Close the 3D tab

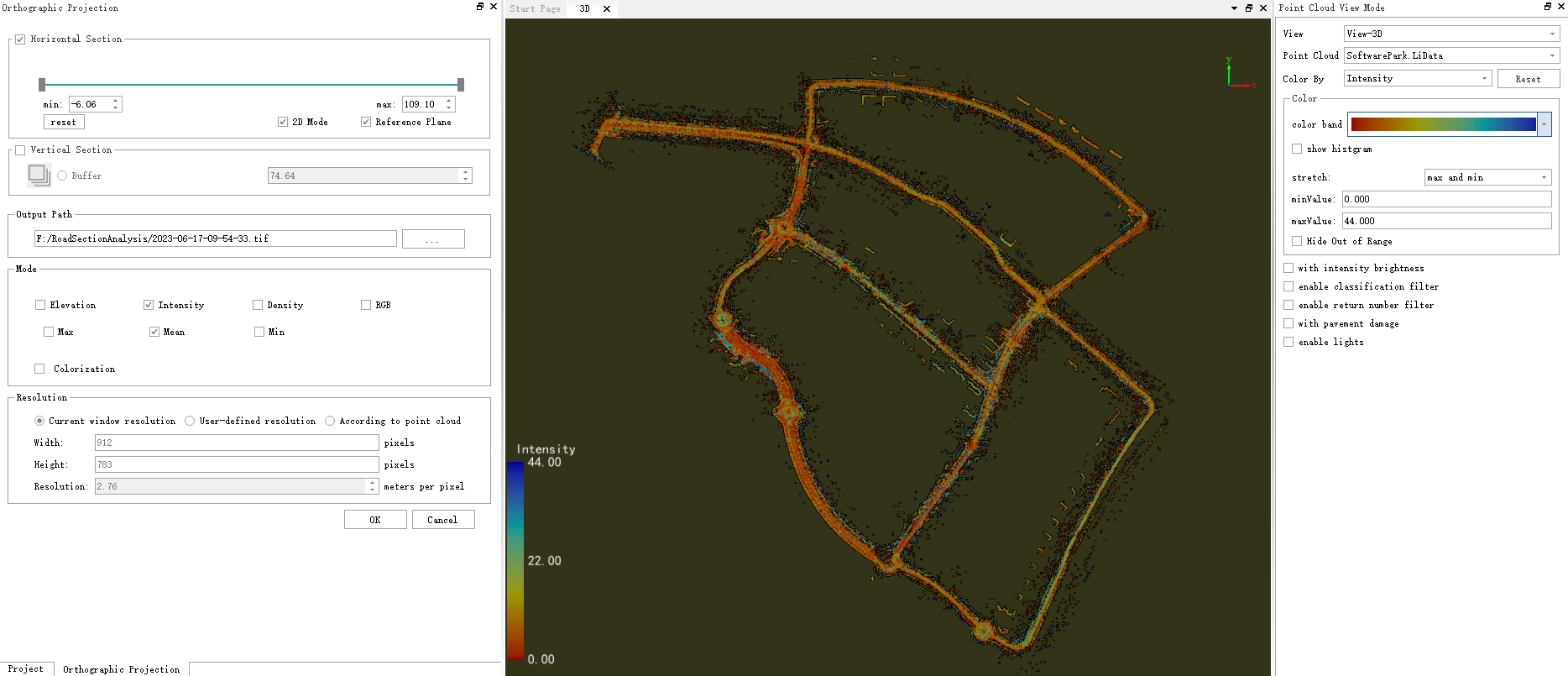click(x=607, y=8)
